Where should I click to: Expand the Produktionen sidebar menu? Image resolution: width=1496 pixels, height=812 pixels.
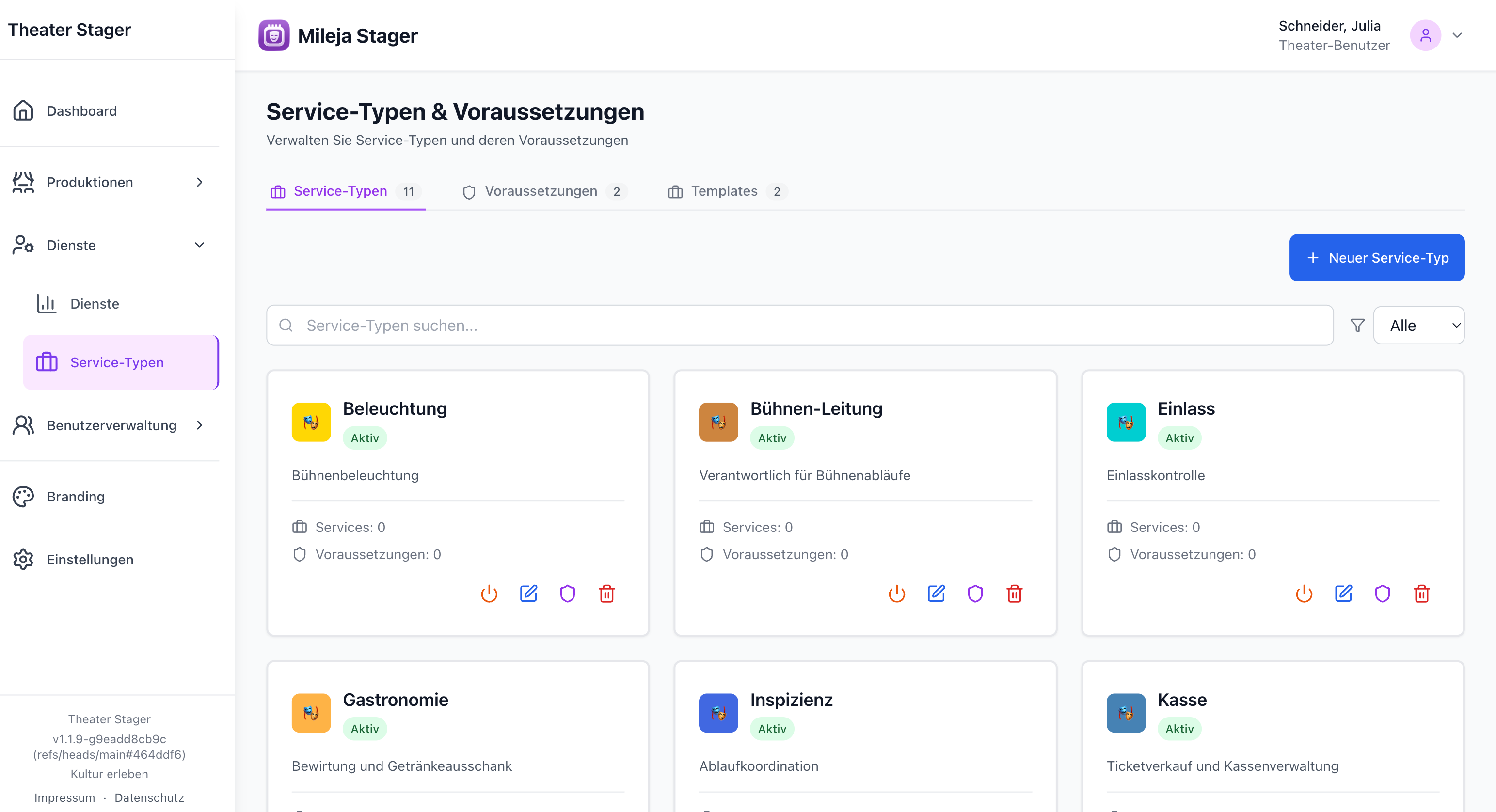(109, 182)
